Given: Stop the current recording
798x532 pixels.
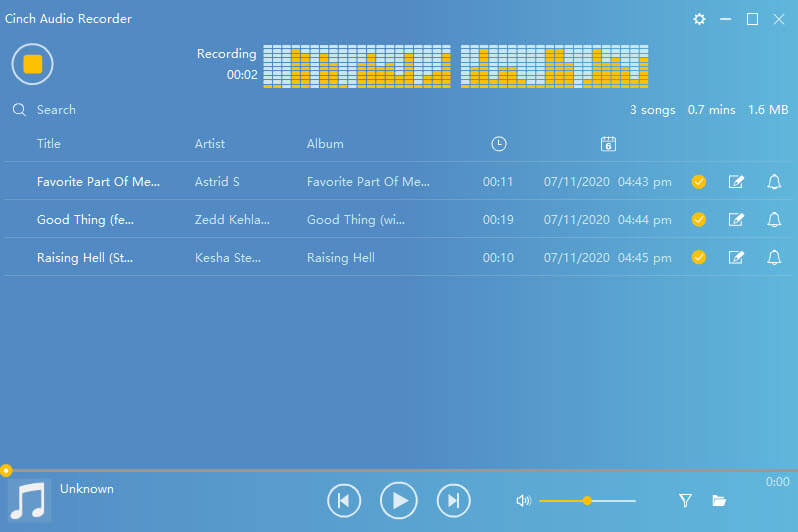Looking at the screenshot, I should click(x=32, y=64).
